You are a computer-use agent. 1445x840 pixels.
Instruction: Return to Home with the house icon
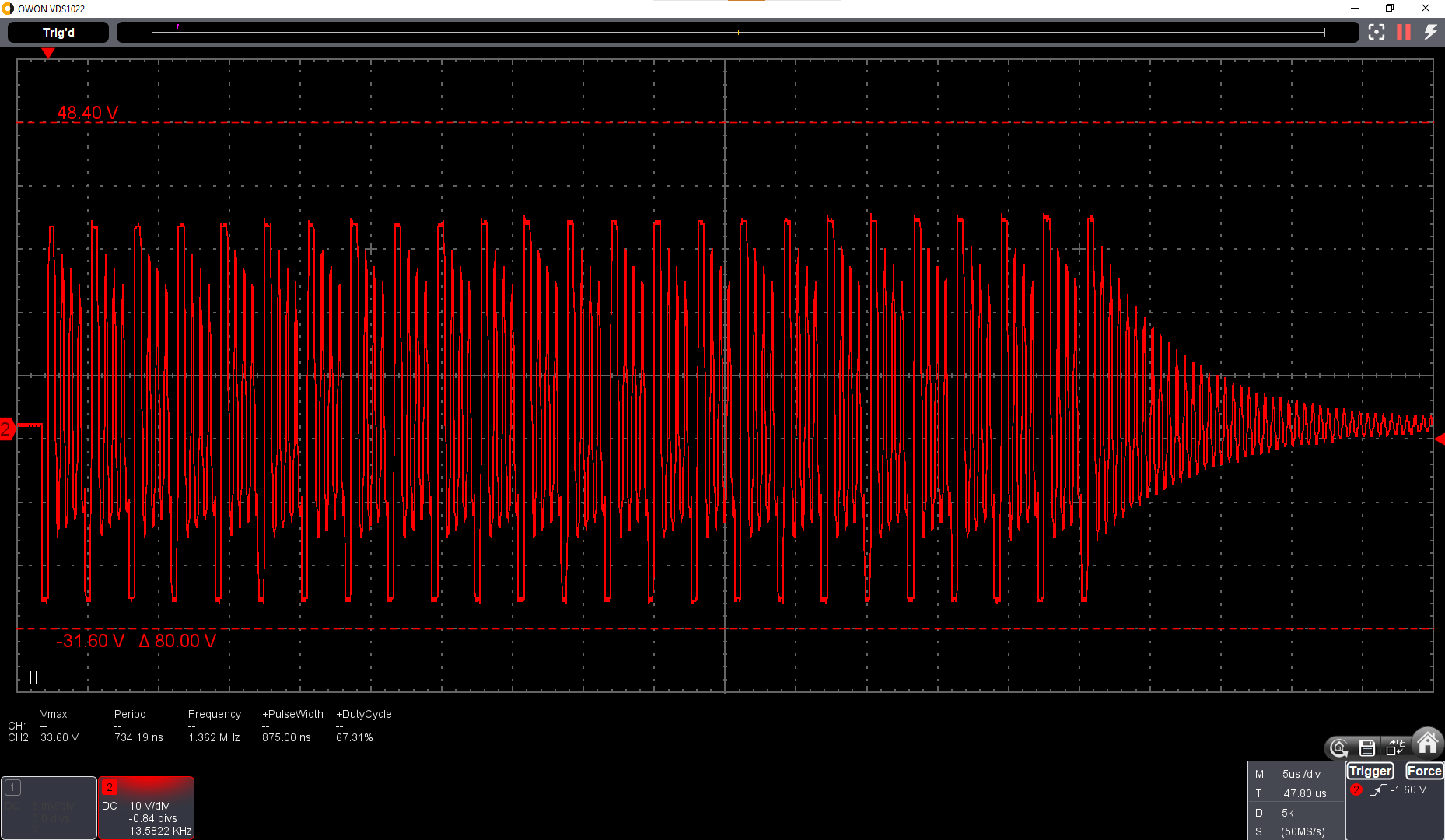coord(1427,744)
